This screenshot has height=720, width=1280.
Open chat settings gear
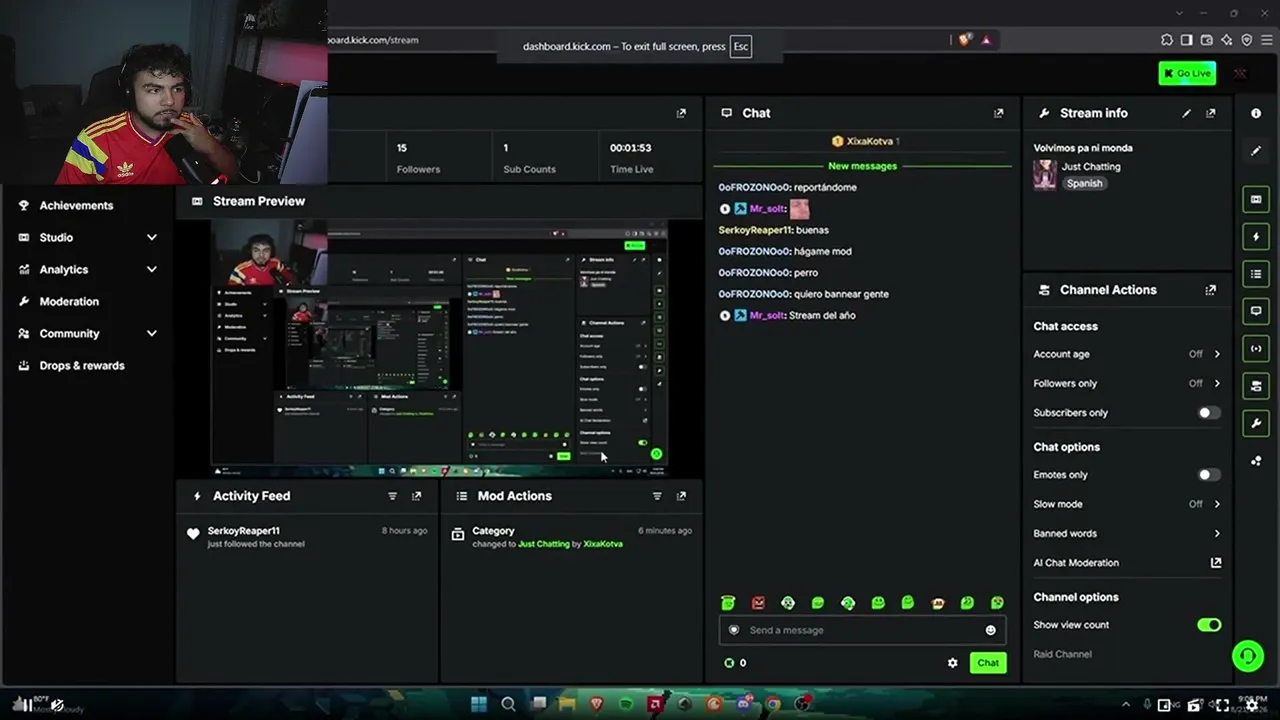click(x=952, y=663)
